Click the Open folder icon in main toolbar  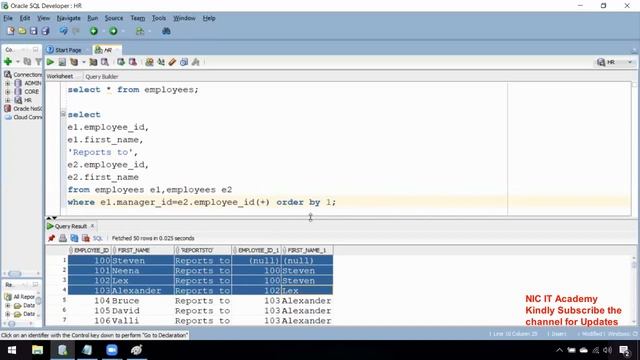[x=22, y=31]
